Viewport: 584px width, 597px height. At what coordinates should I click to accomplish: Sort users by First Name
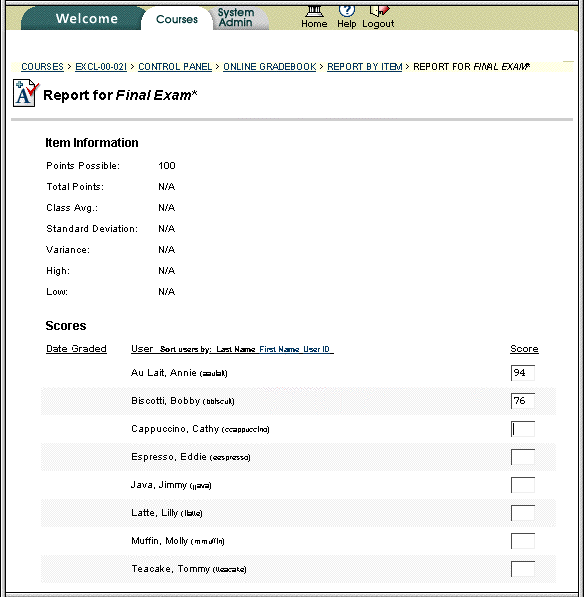279,349
